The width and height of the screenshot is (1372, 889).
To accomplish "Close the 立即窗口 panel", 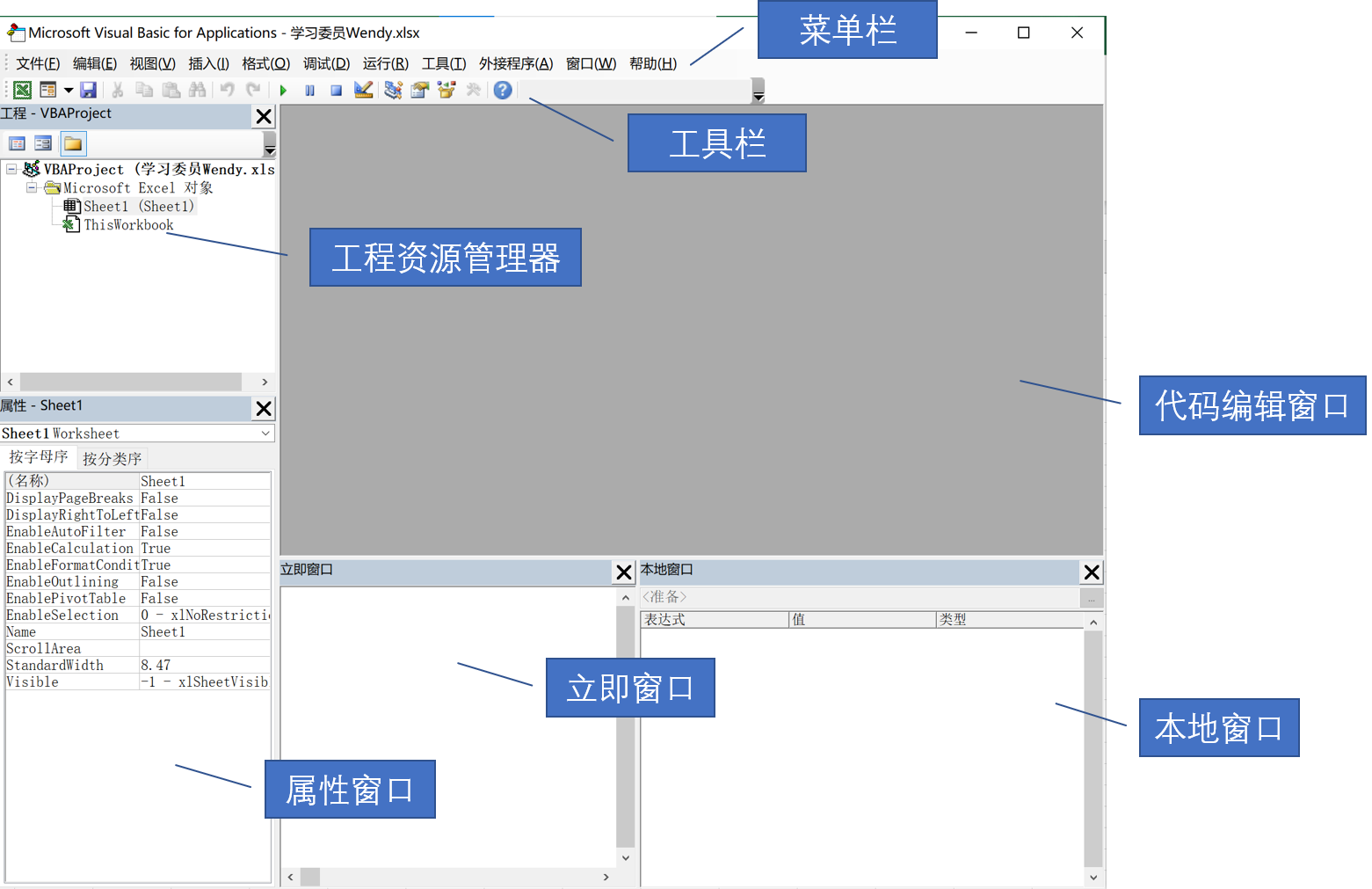I will (x=624, y=572).
